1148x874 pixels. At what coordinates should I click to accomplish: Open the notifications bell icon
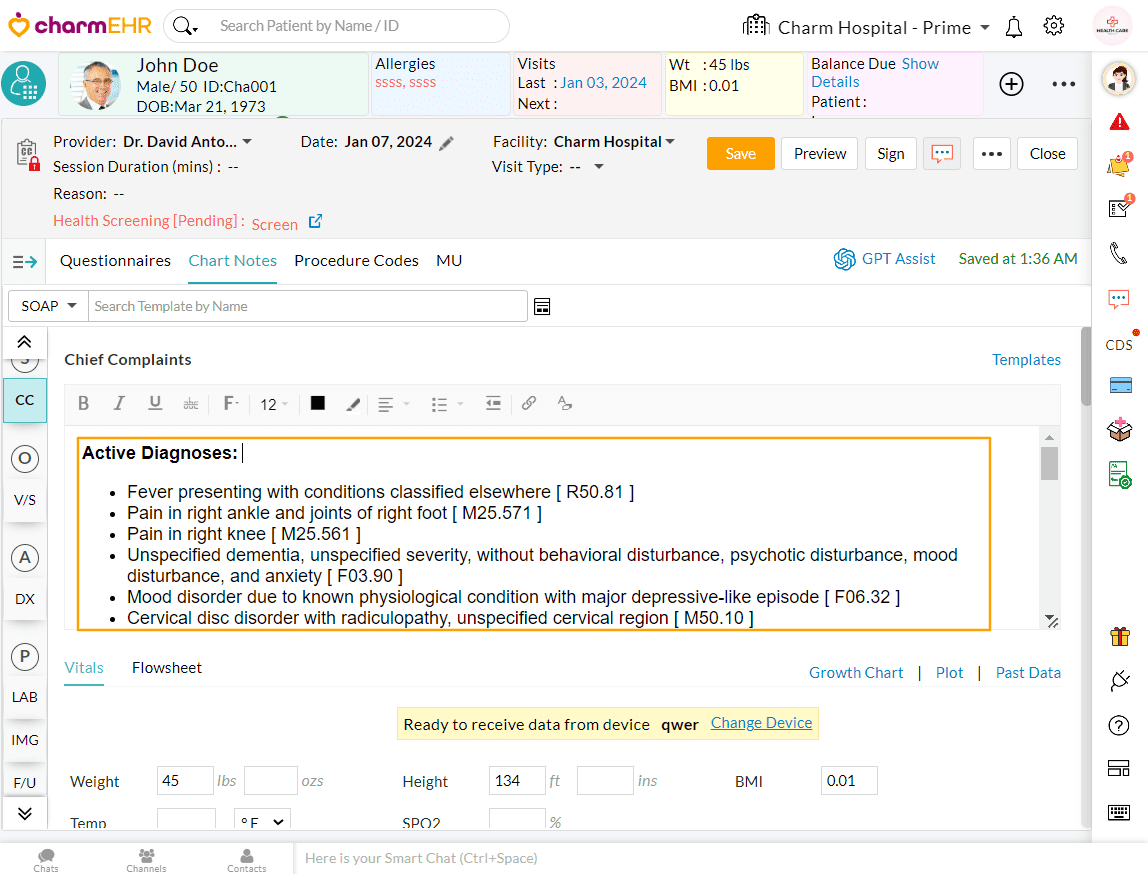coord(1014,27)
